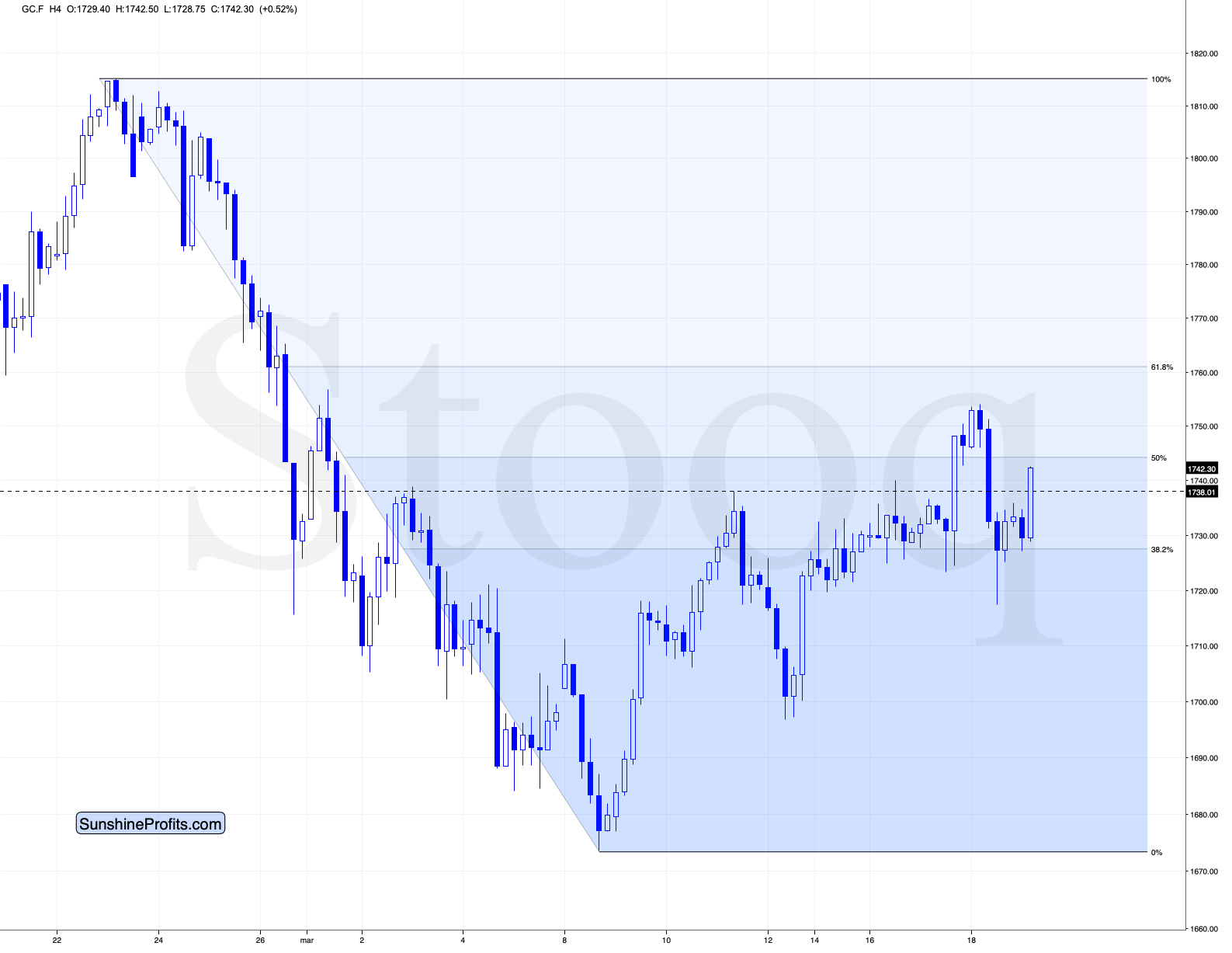Click the GC.F symbol label in header
Image resolution: width=1232 pixels, height=953 pixels.
[x=33, y=9]
